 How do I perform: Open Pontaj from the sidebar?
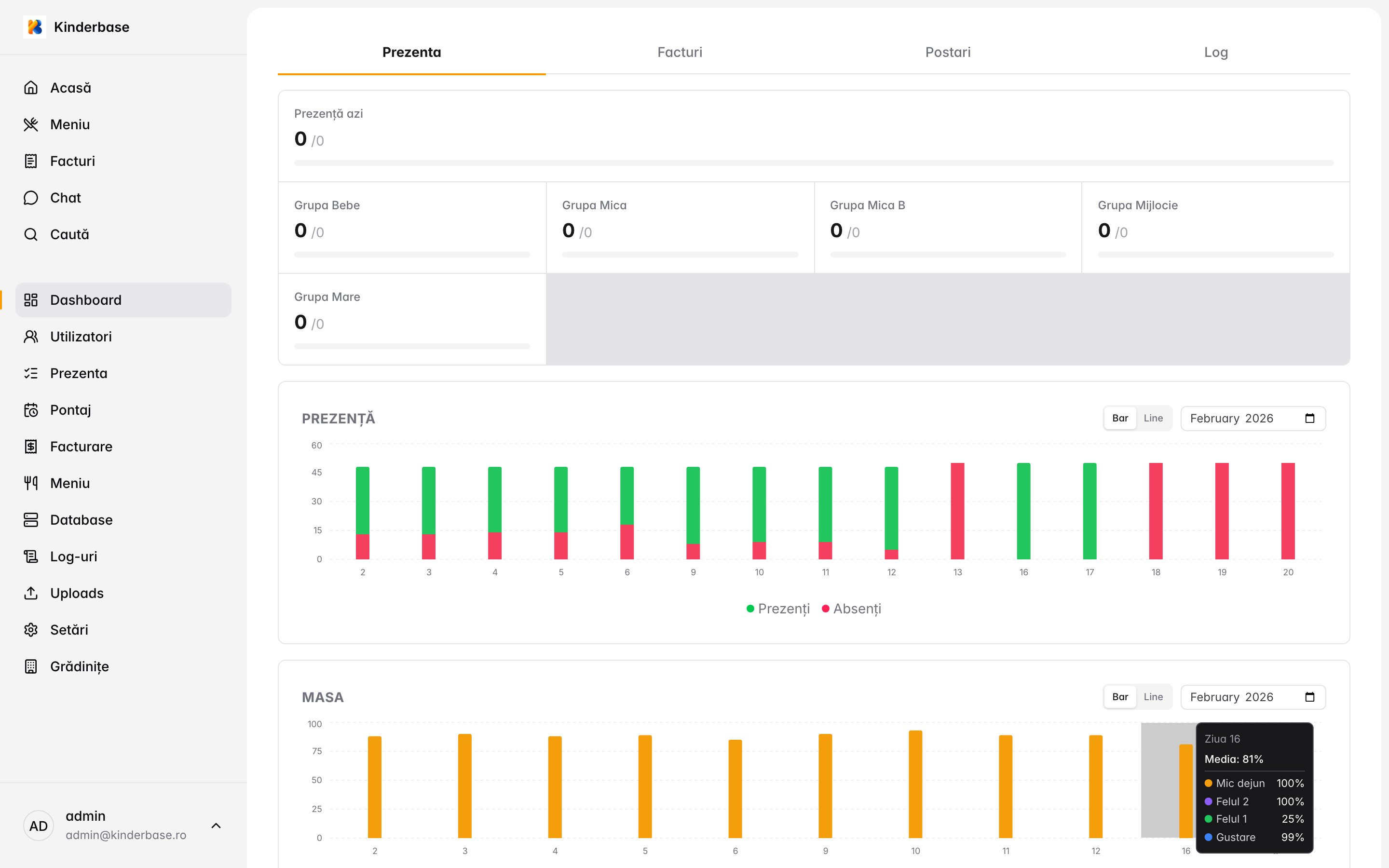[x=70, y=409]
